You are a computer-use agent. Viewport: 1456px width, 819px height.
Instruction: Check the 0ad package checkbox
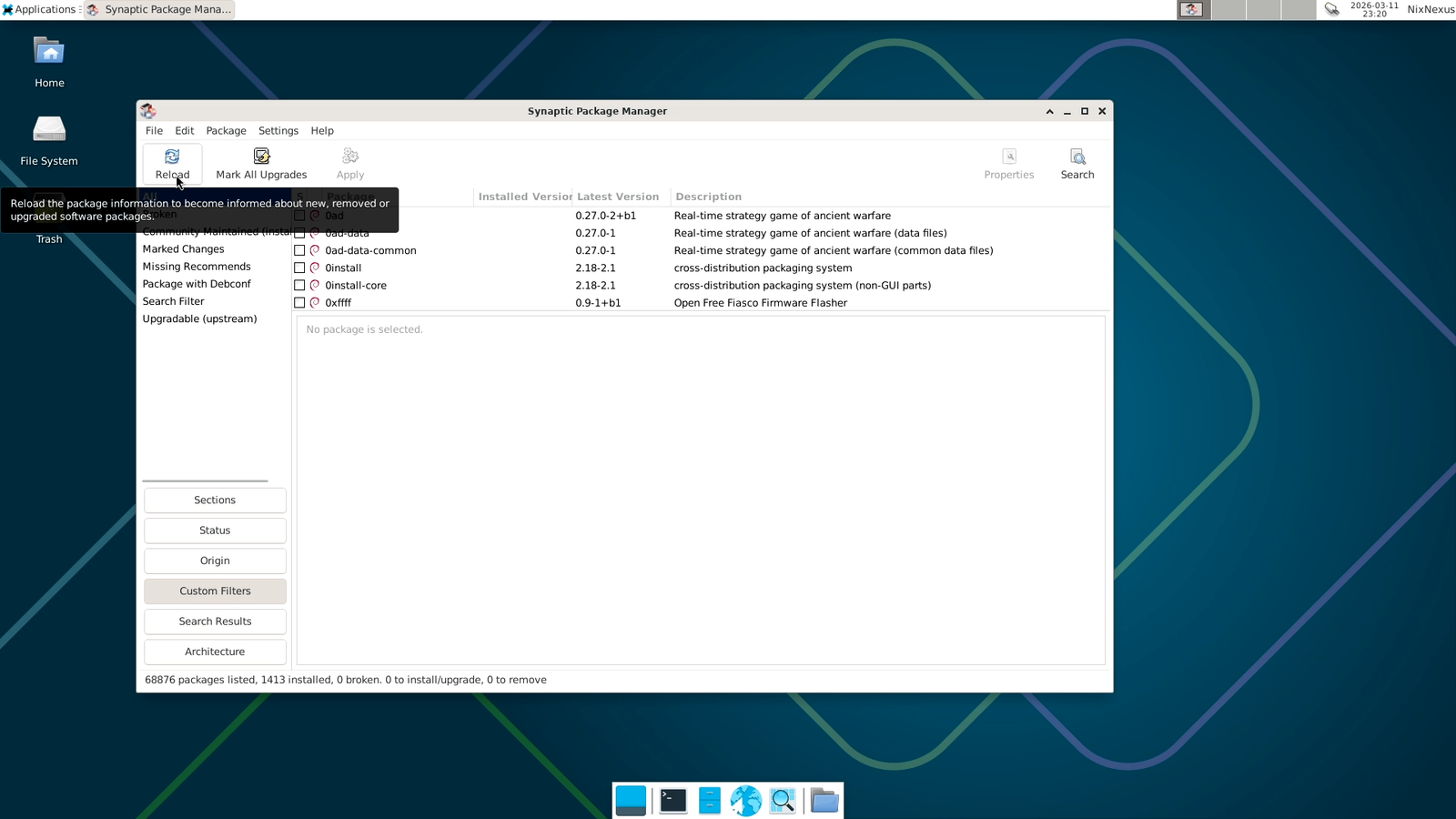(x=299, y=216)
